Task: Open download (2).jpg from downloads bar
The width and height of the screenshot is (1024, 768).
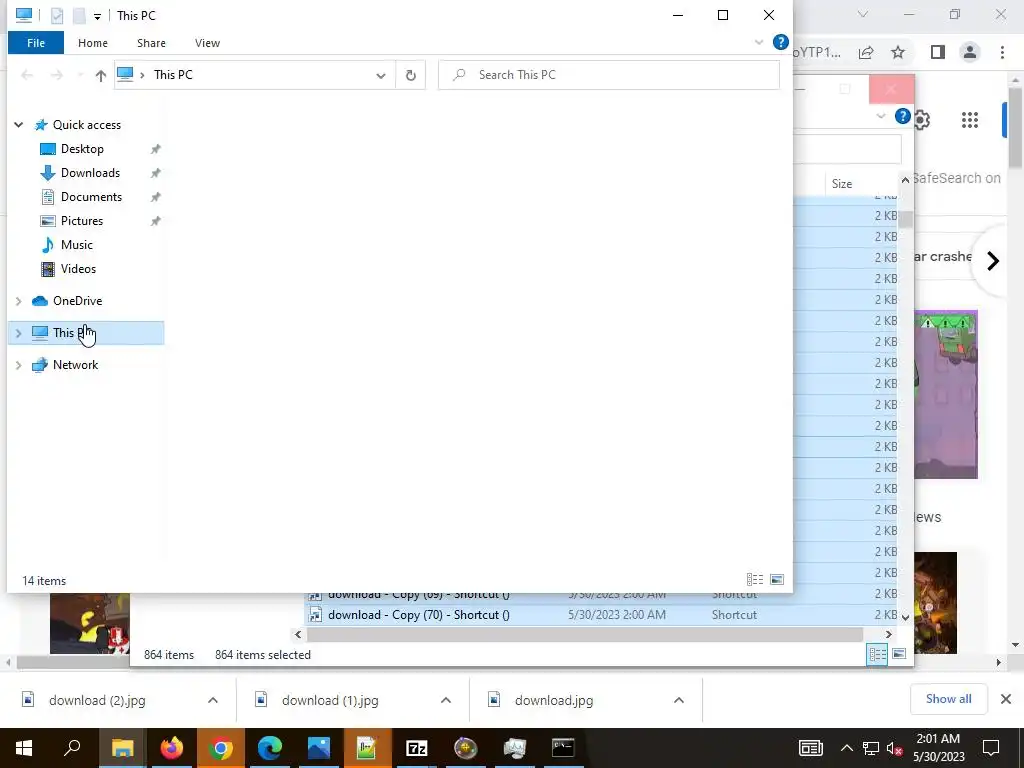Action: [x=97, y=701]
